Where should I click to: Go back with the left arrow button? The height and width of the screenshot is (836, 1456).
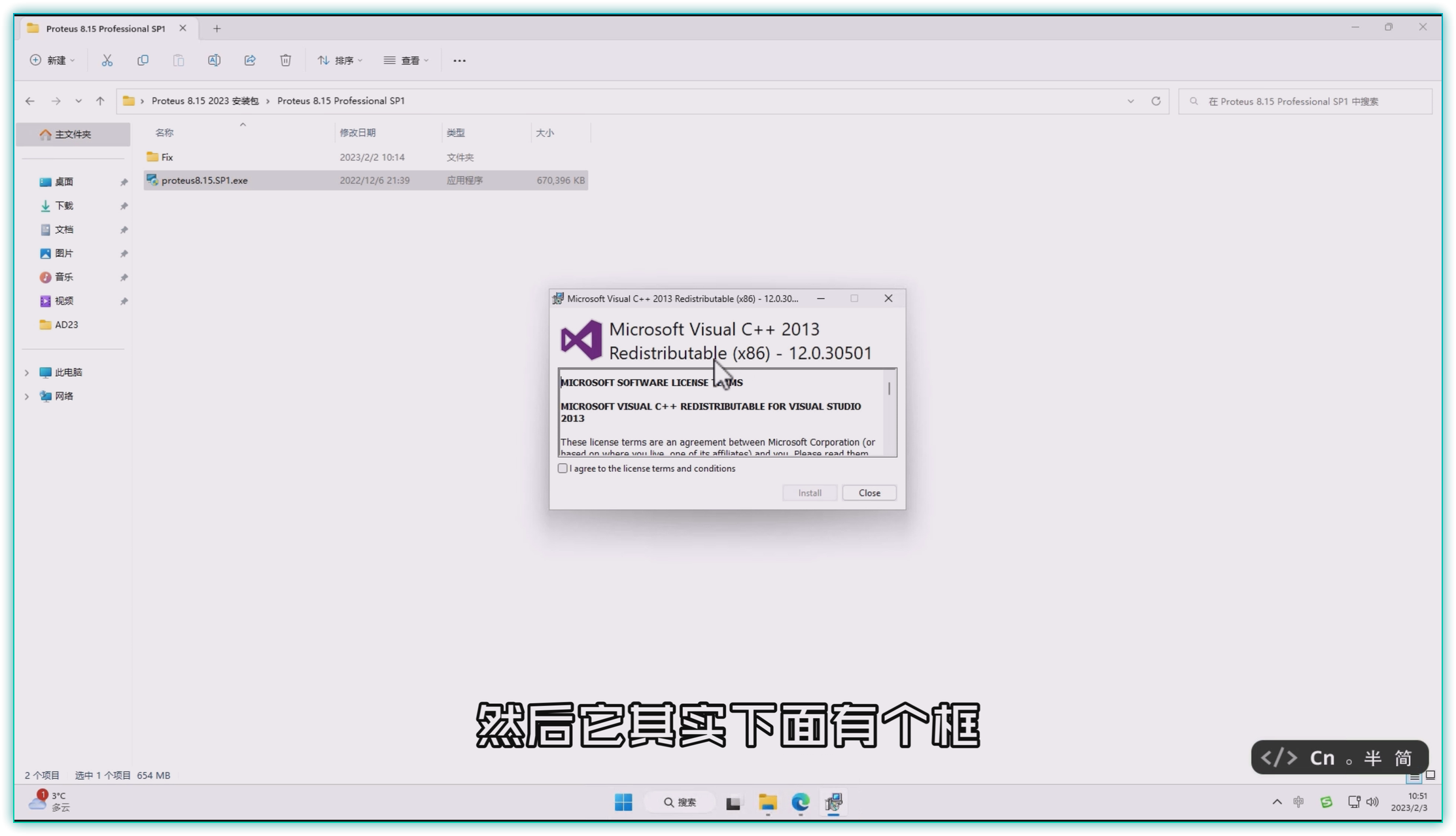[29, 101]
